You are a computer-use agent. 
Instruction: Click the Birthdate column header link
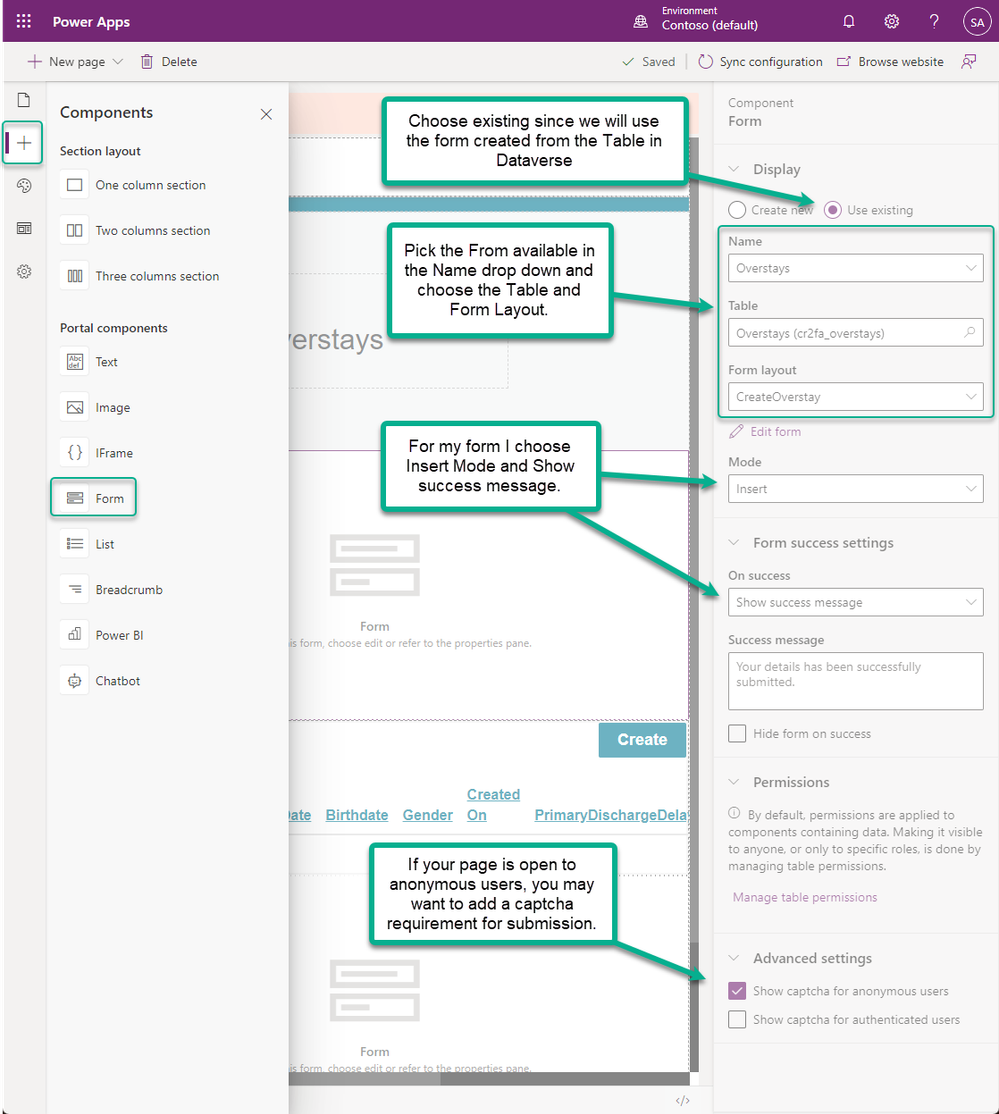coord(357,815)
